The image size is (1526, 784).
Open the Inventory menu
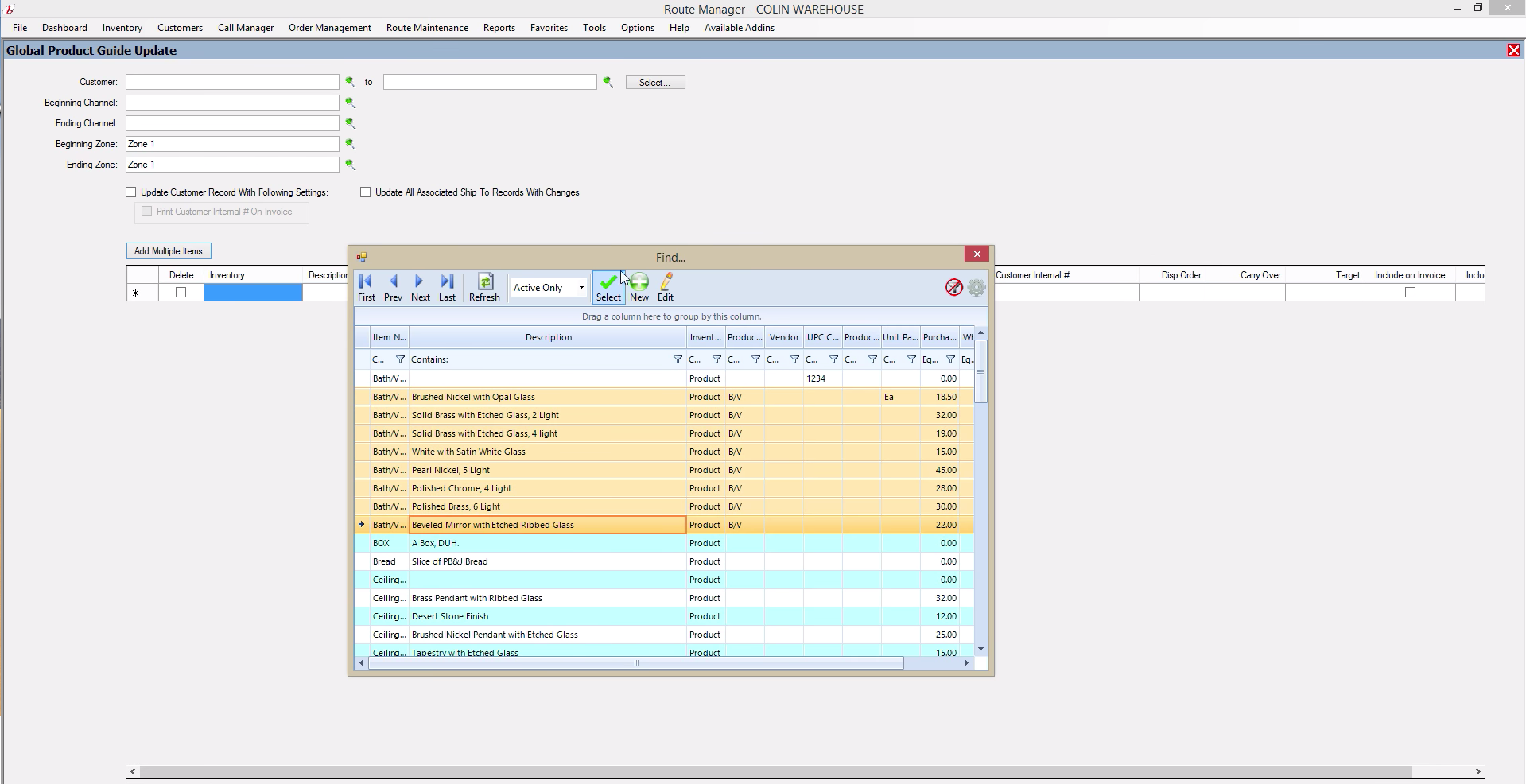click(x=122, y=28)
